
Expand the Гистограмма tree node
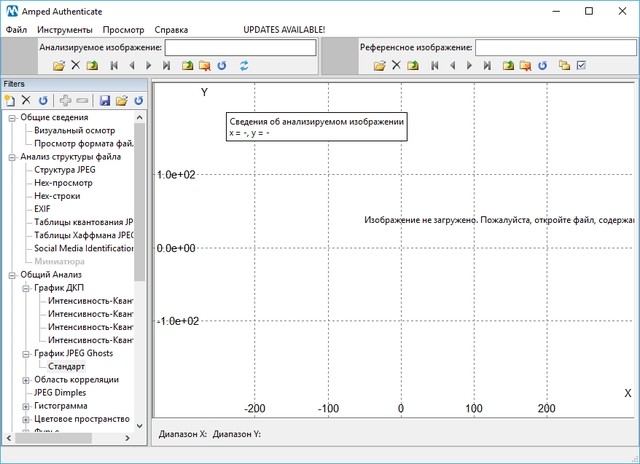(x=26, y=406)
